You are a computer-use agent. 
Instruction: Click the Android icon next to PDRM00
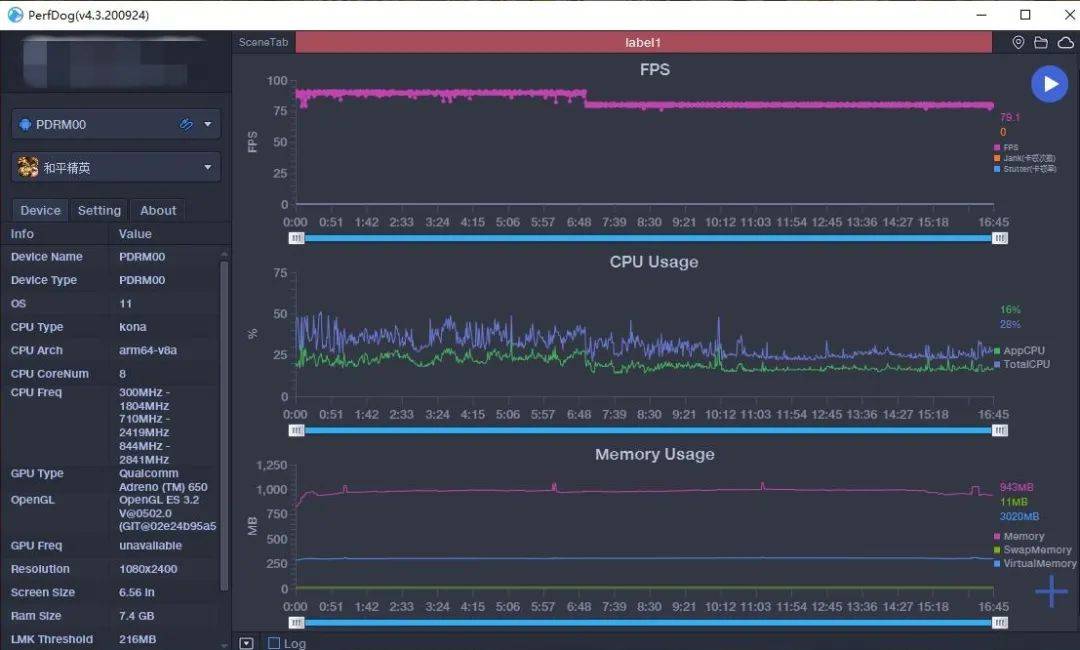click(25, 125)
